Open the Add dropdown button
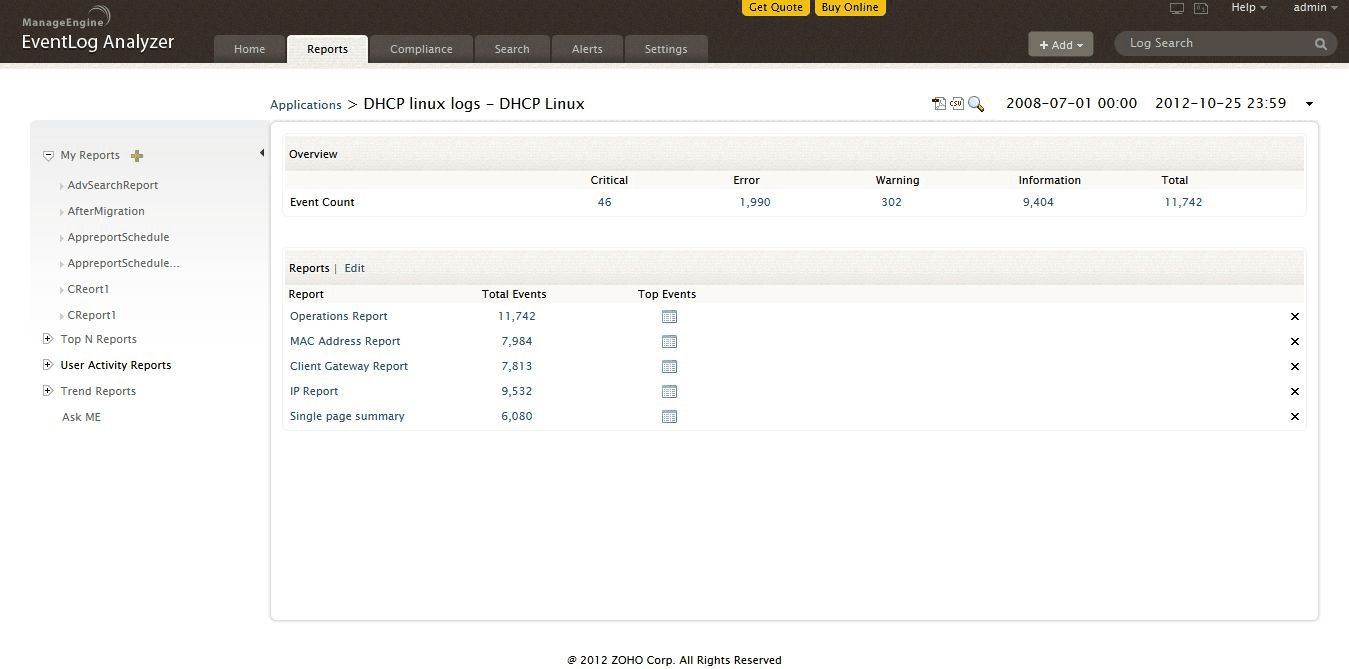 (x=1061, y=45)
